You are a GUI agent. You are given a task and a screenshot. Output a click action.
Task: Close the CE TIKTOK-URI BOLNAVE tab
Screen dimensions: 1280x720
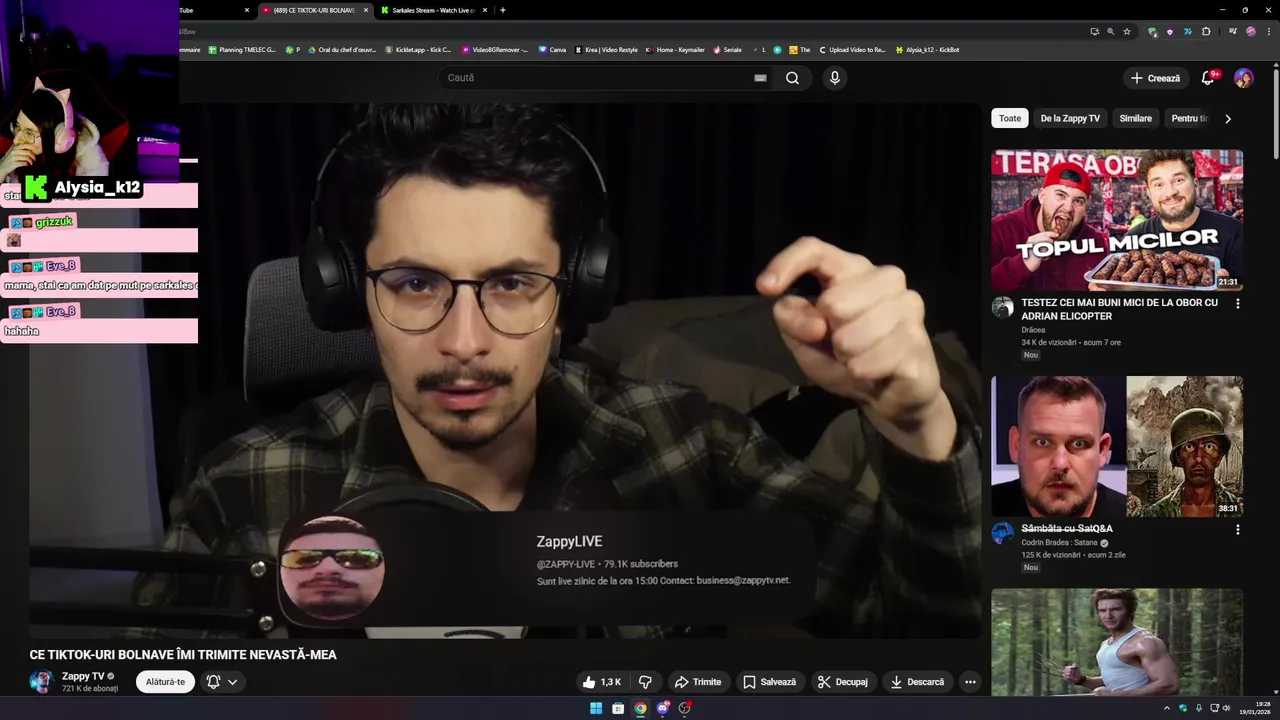pyautogui.click(x=366, y=10)
